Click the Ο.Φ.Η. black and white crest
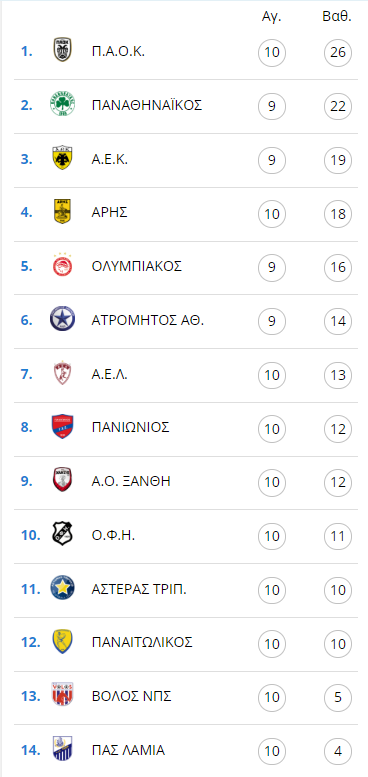The height and width of the screenshot is (777, 368). [63, 535]
